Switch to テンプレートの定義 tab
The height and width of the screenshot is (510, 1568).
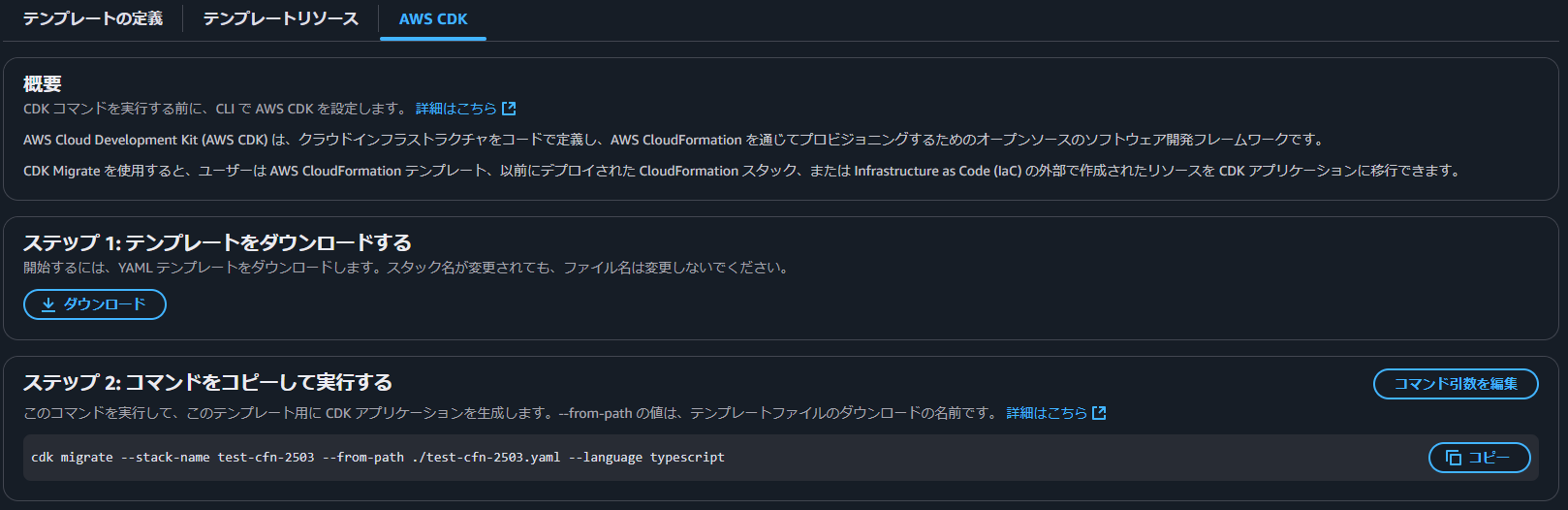[93, 18]
